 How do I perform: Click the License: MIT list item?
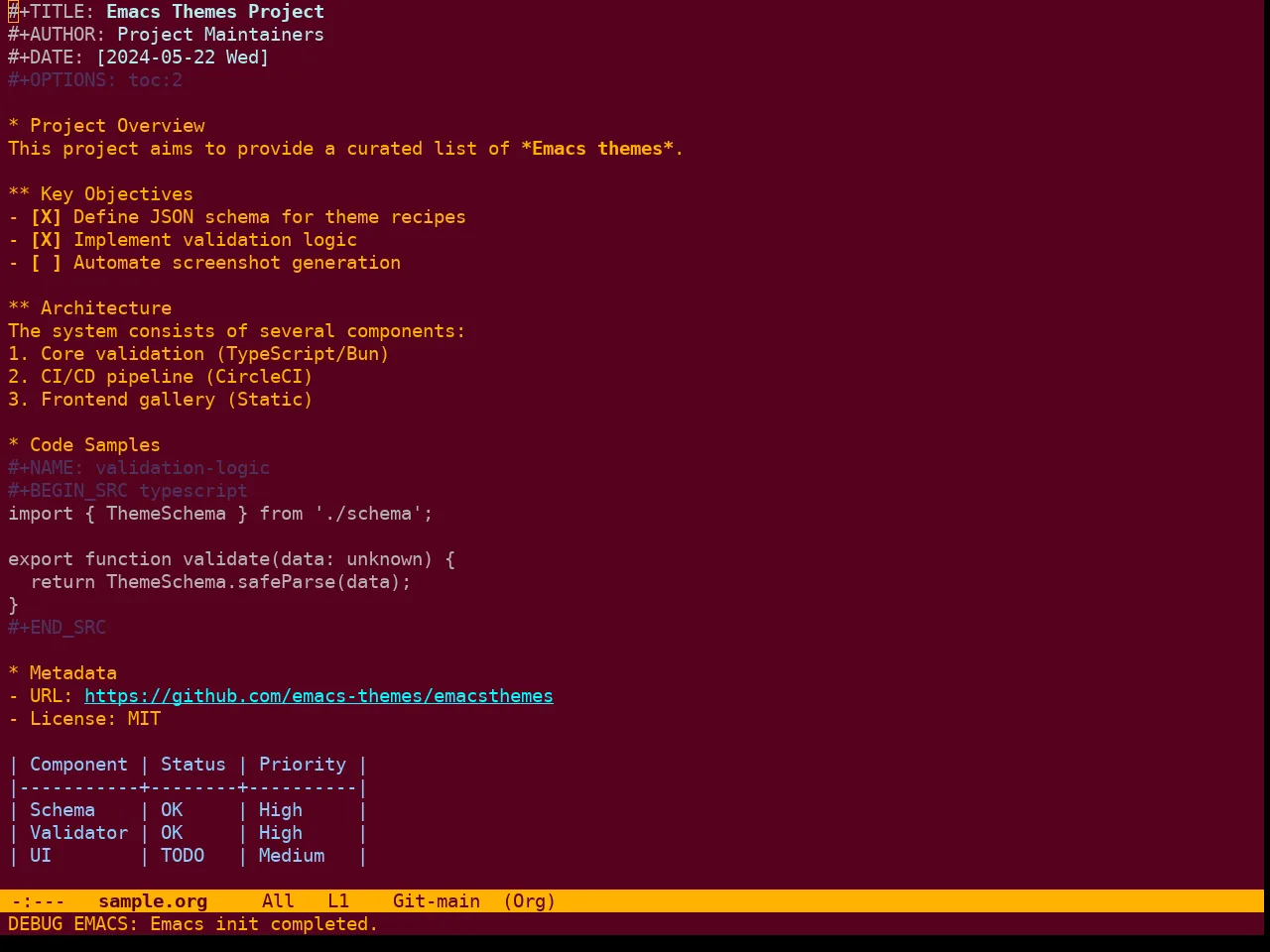click(84, 719)
